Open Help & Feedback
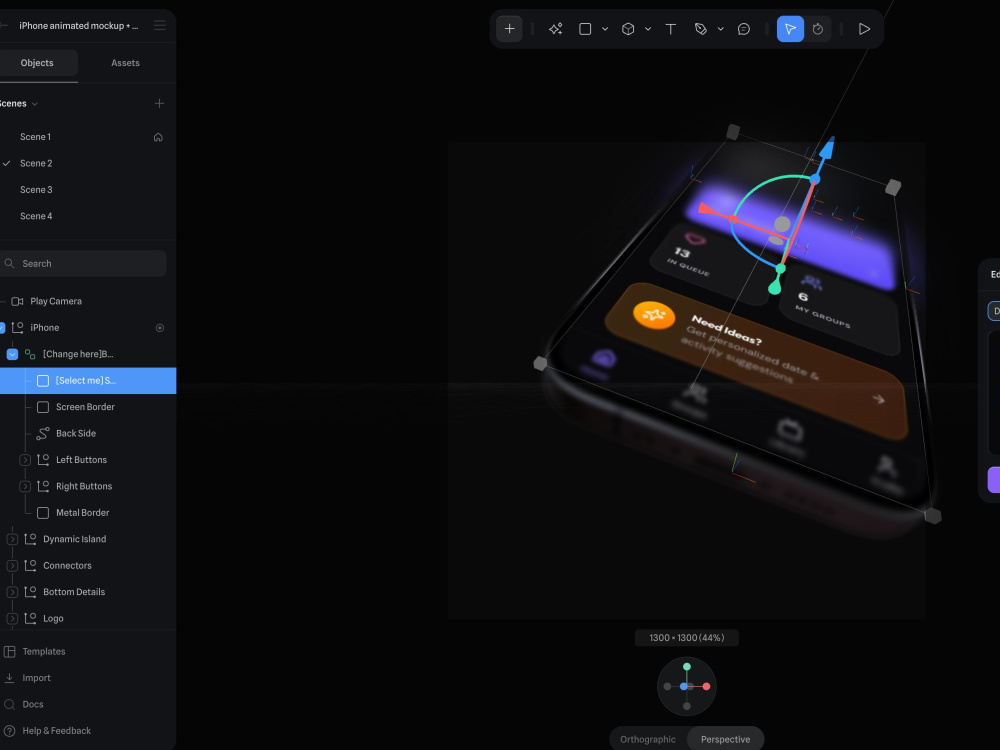The width and height of the screenshot is (1000, 750). (x=57, y=731)
